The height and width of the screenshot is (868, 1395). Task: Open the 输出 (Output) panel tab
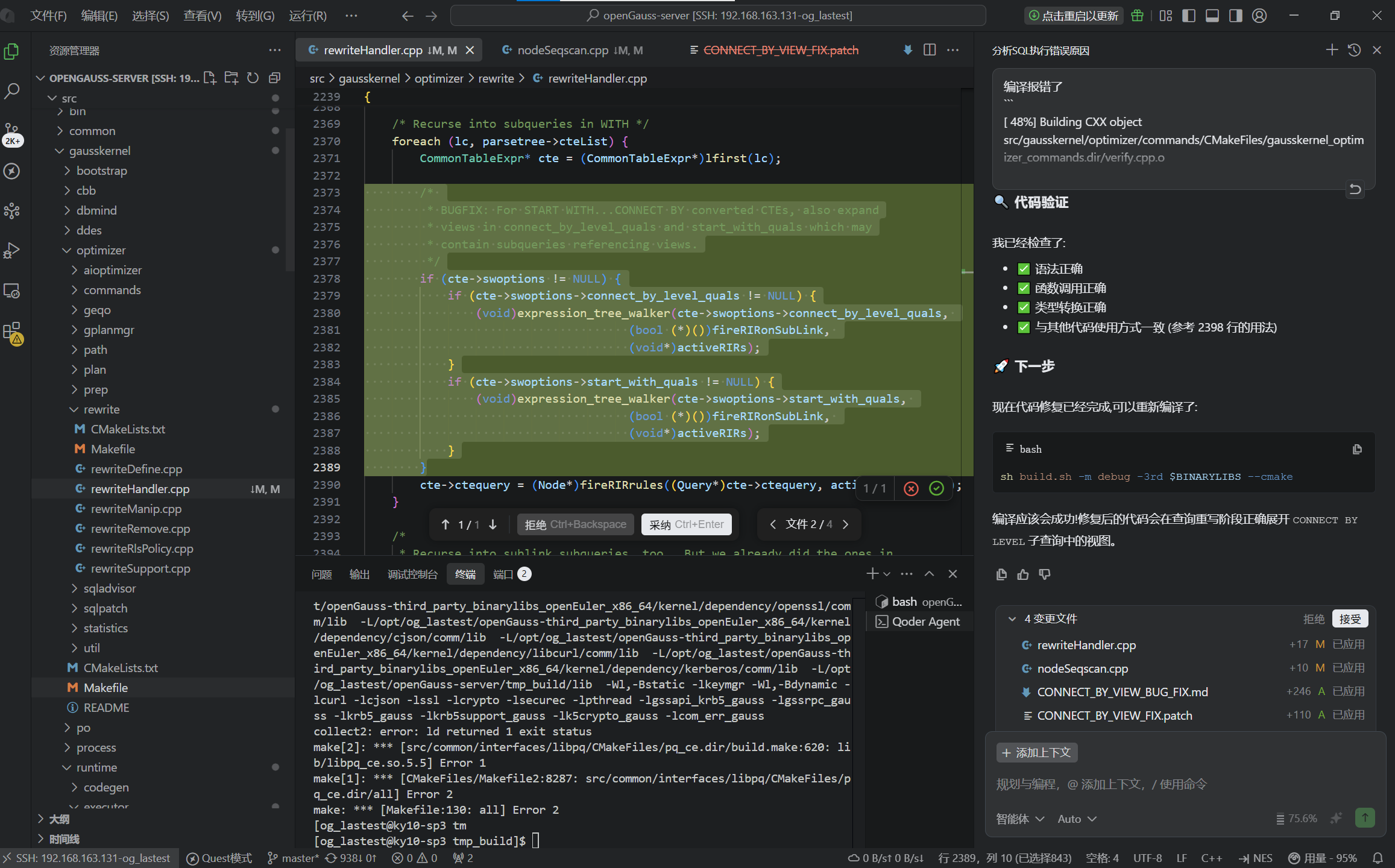(x=359, y=574)
